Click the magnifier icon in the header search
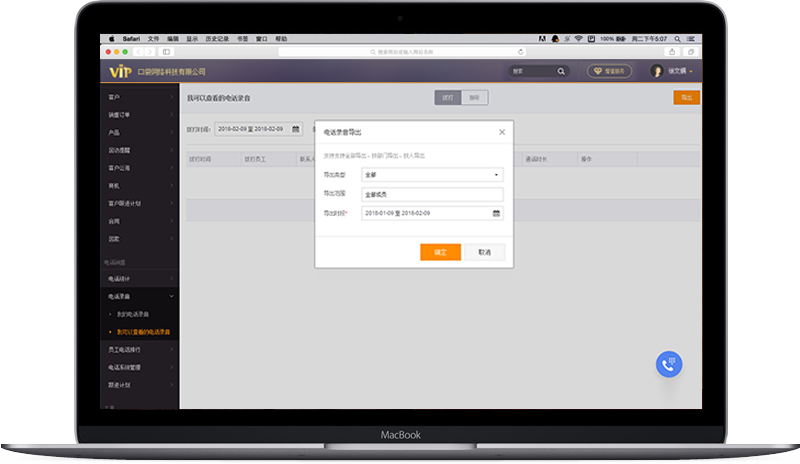 click(x=561, y=71)
